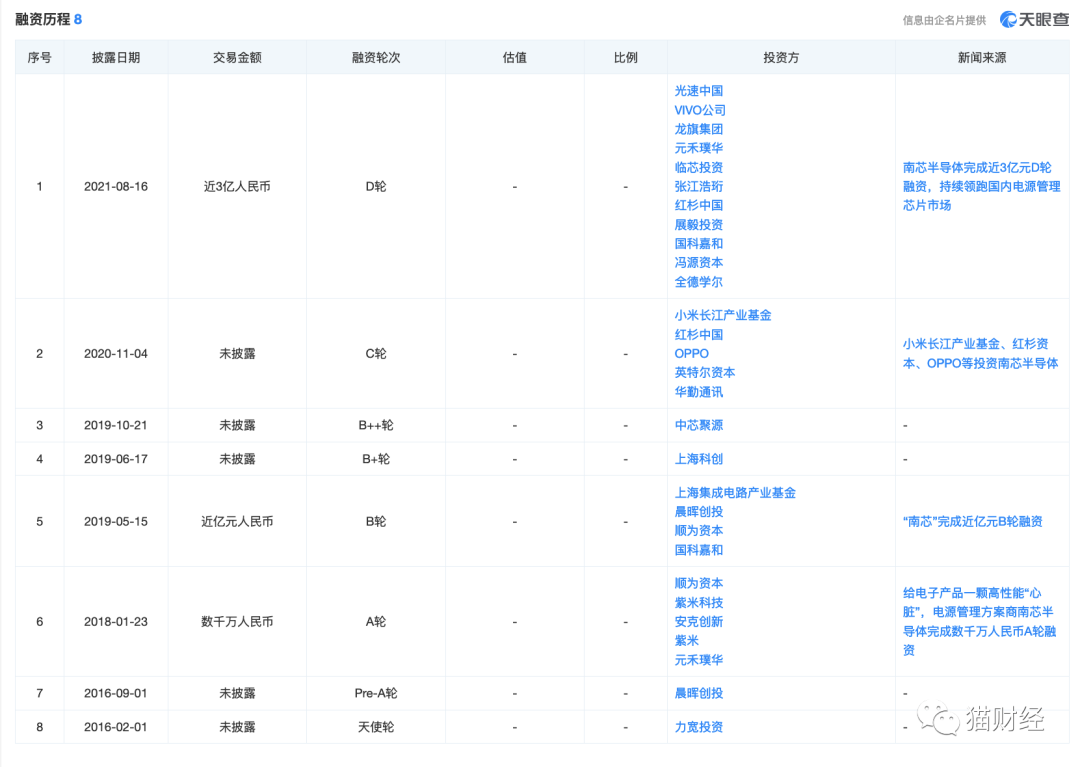Select round cell Pre-A轮
The height and width of the screenshot is (767, 1080).
coord(375,693)
